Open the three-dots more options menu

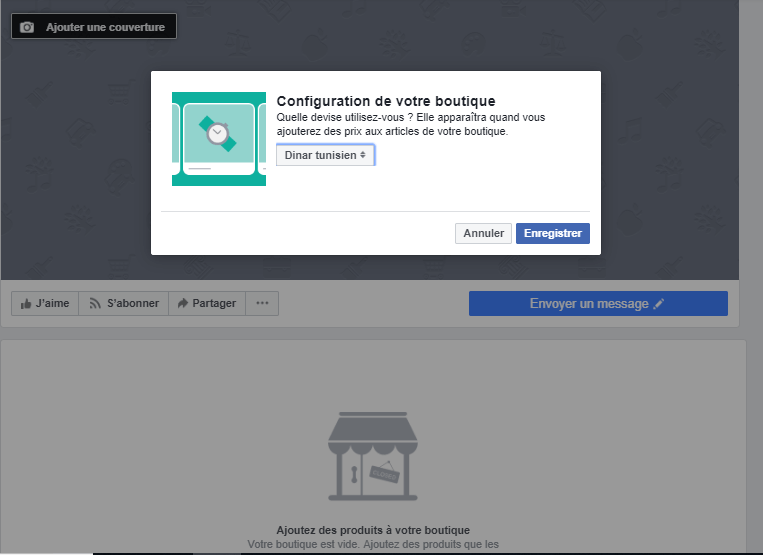[x=262, y=304]
